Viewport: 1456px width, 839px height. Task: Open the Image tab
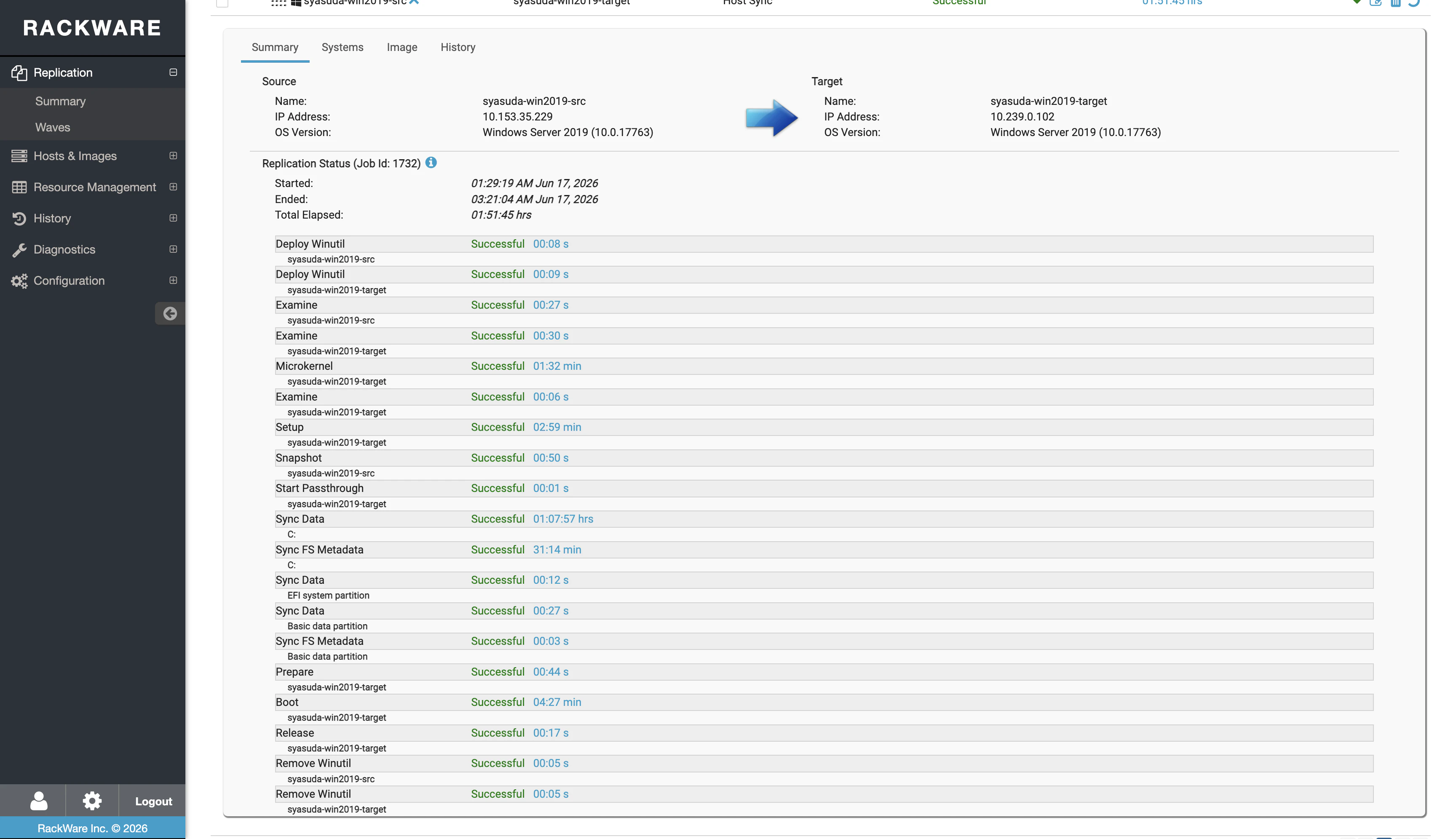[x=402, y=47]
